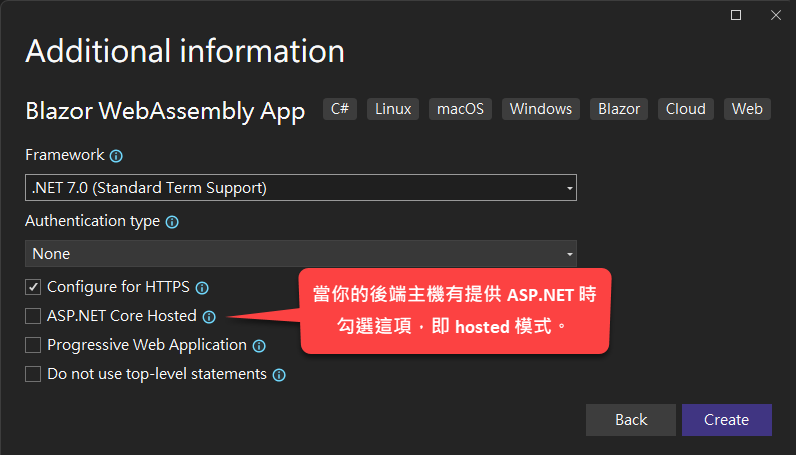796x455 pixels.
Task: Click the None authentication field
Action: [301, 254]
